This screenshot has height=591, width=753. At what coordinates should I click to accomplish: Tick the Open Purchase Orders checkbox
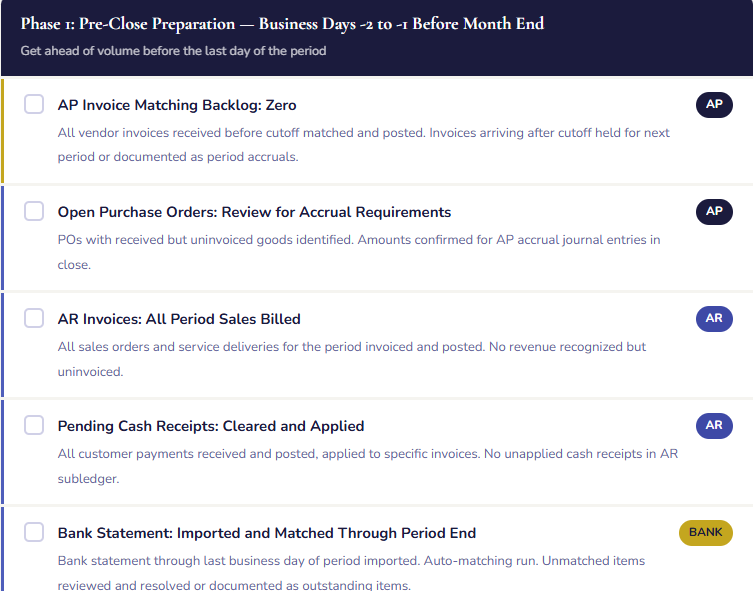tap(34, 212)
